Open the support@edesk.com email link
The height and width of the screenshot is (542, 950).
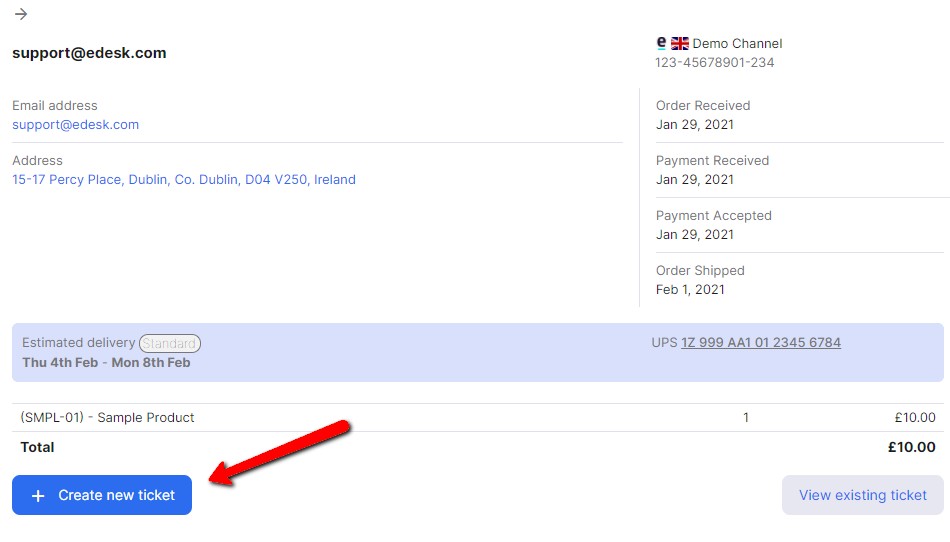[76, 124]
